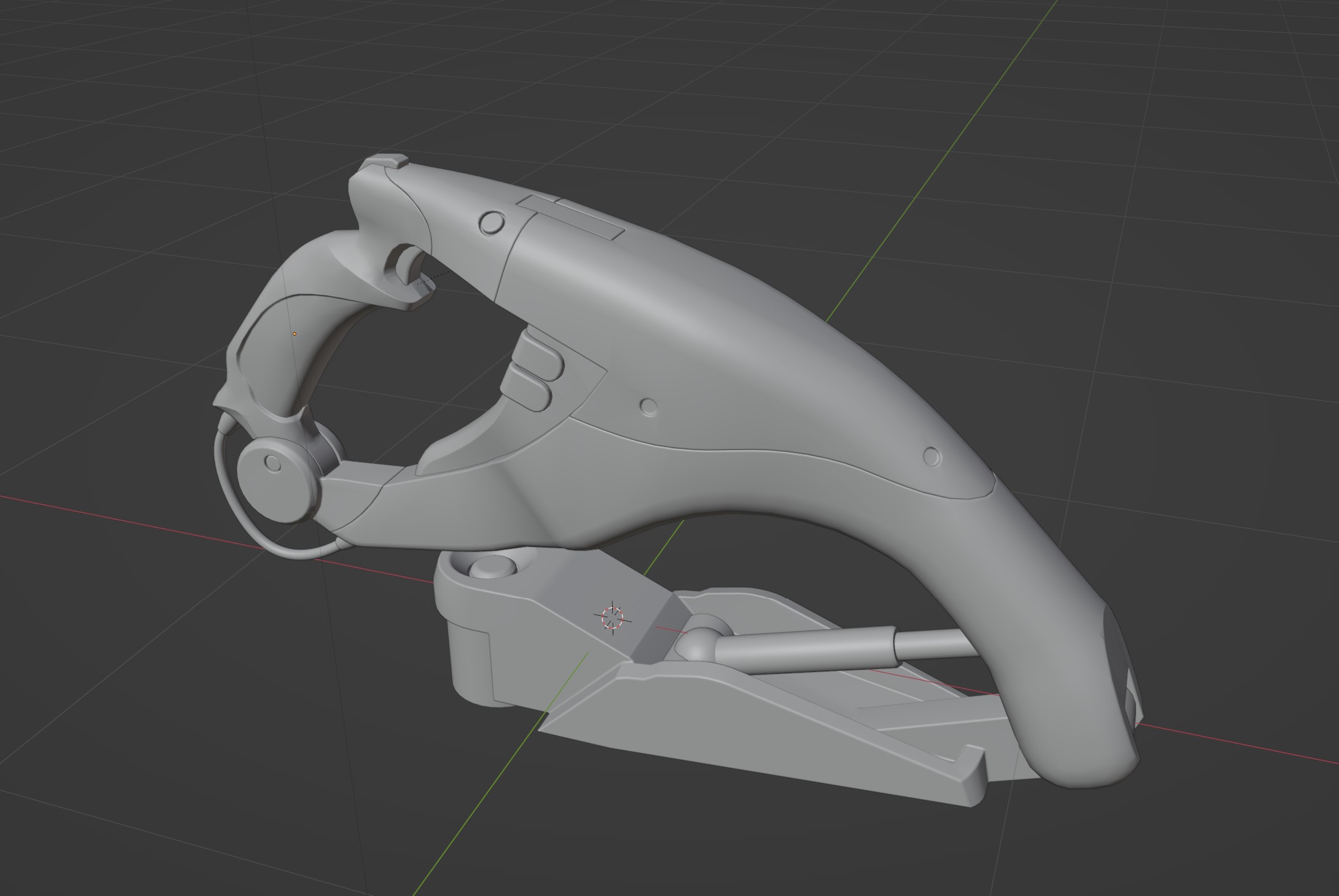Click the hooked latch inside the grip
1339x896 pixels.
(405, 264)
